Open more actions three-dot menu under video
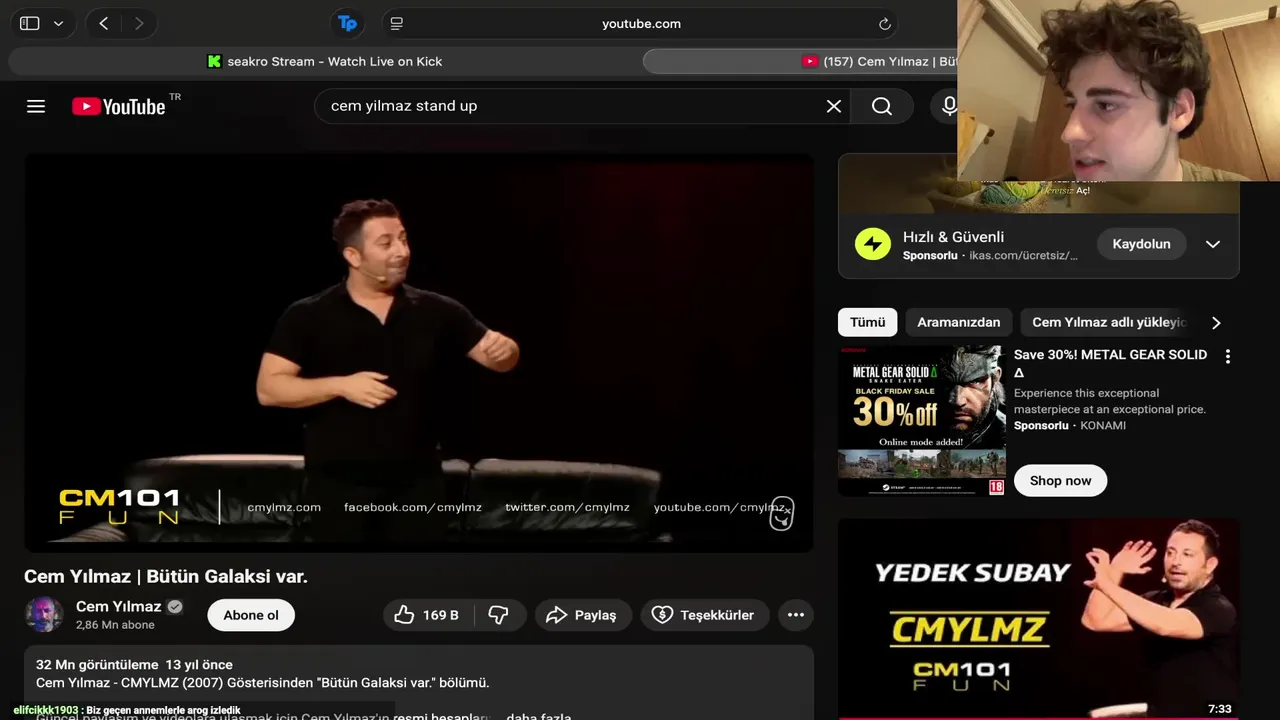 796,615
